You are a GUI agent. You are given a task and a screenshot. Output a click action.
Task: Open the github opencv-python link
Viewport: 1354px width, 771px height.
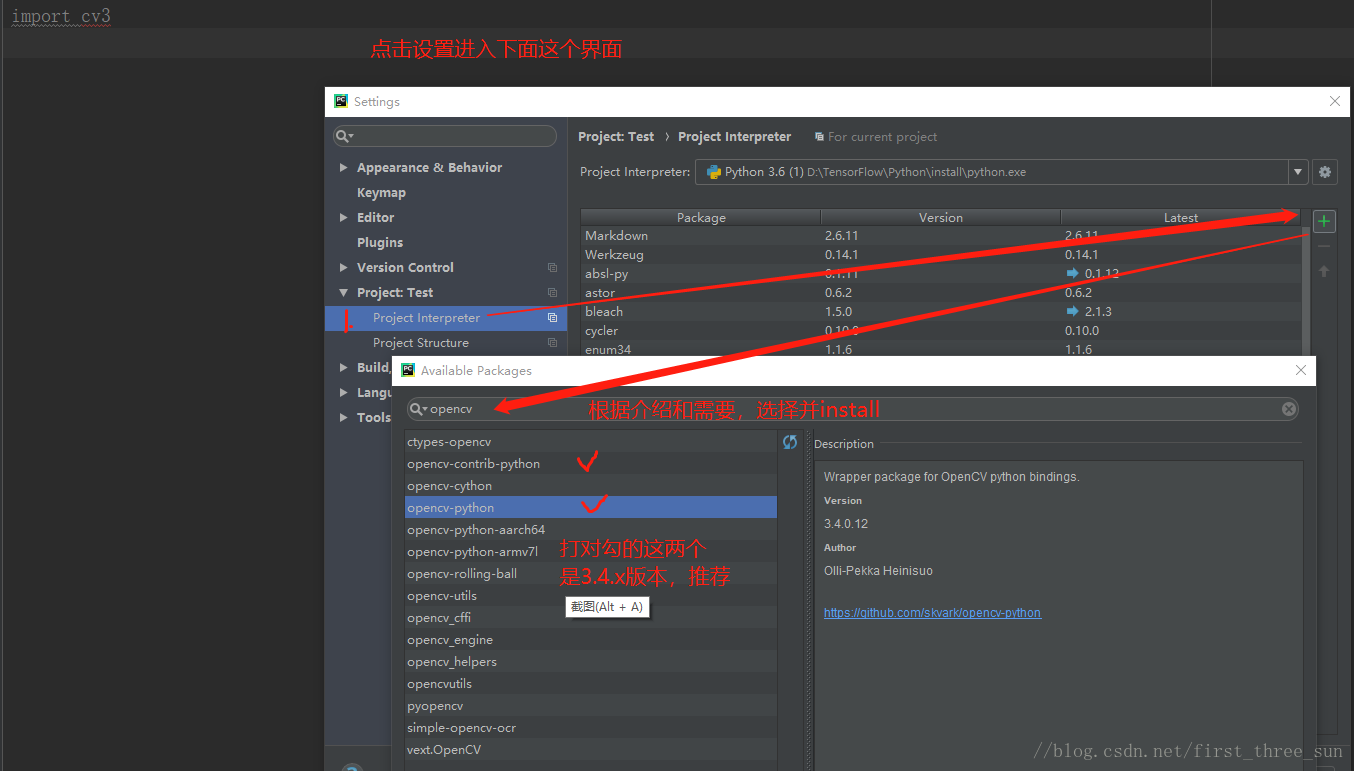(x=932, y=613)
